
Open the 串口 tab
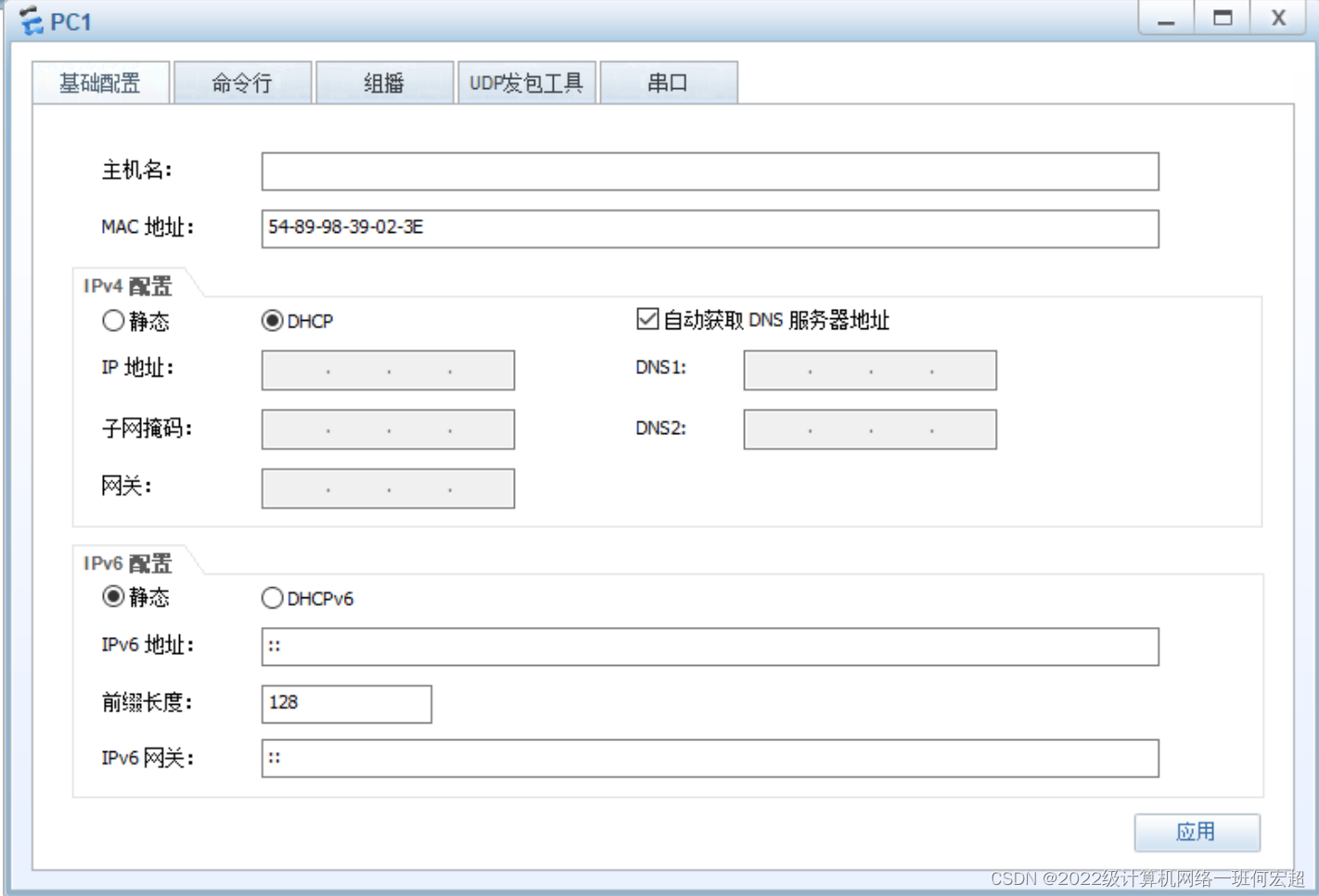pyautogui.click(x=669, y=83)
